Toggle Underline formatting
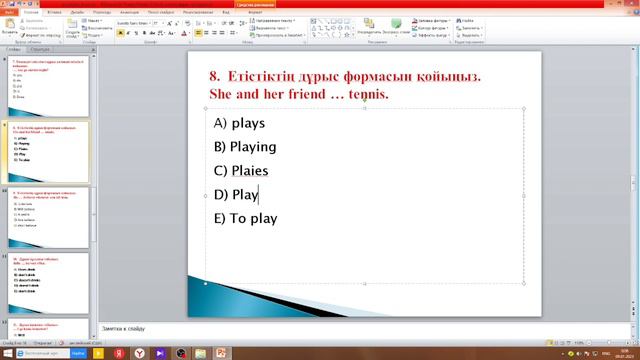The height and width of the screenshot is (360, 640). [136, 33]
